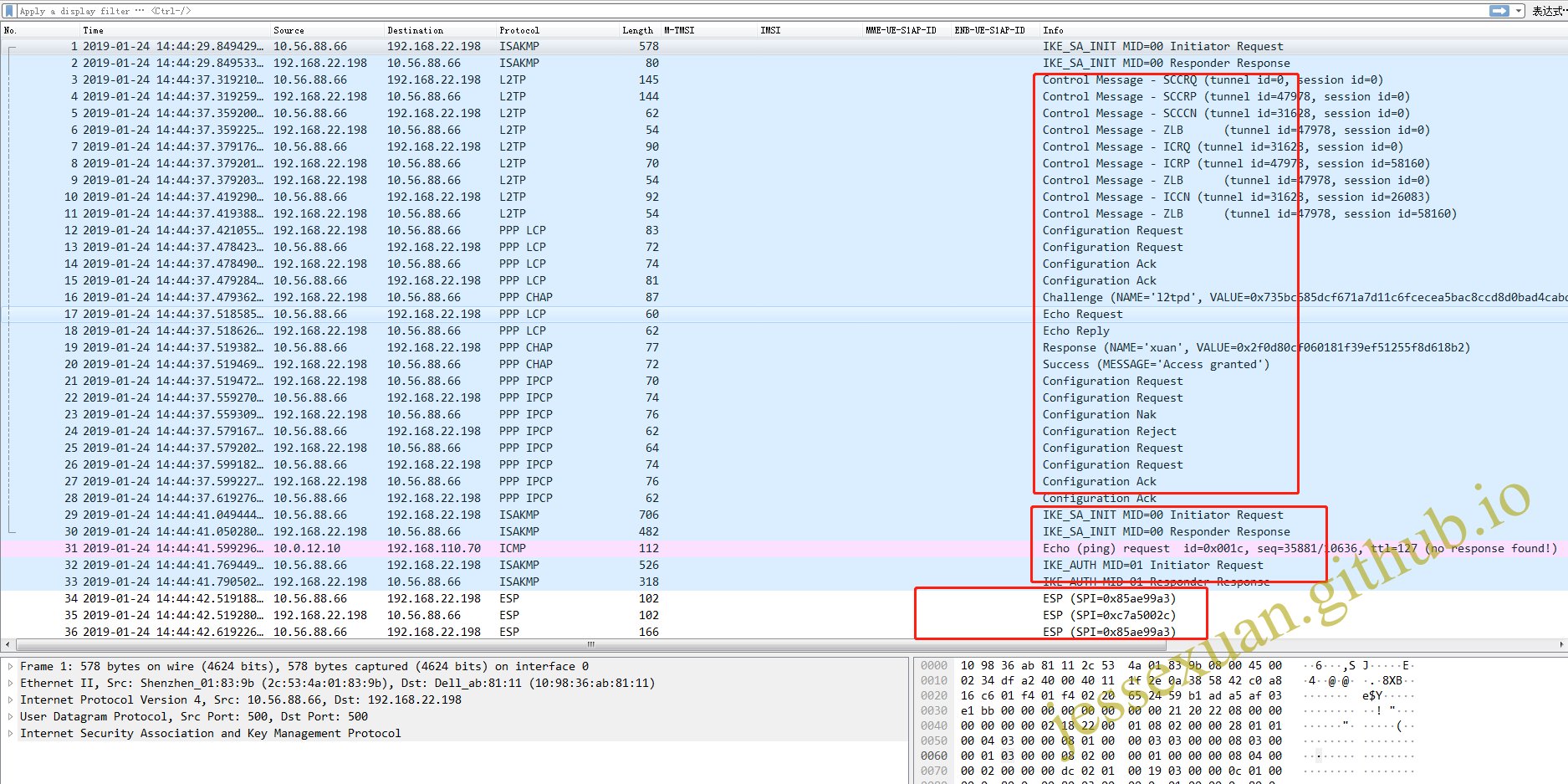Select packet 4 SCCRP control message
The image size is (1568, 784).
(x=784, y=97)
